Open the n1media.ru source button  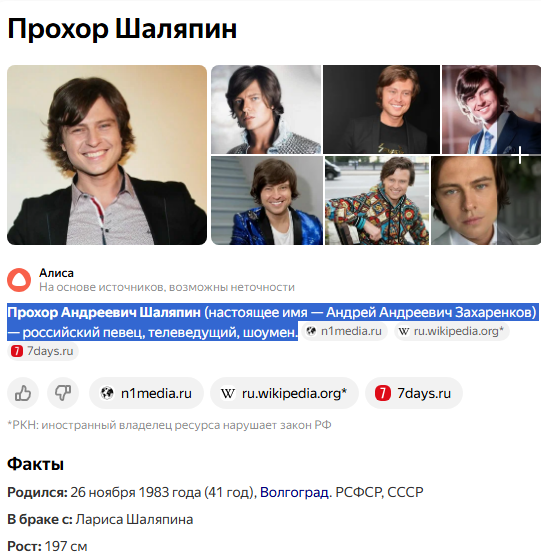point(146,393)
